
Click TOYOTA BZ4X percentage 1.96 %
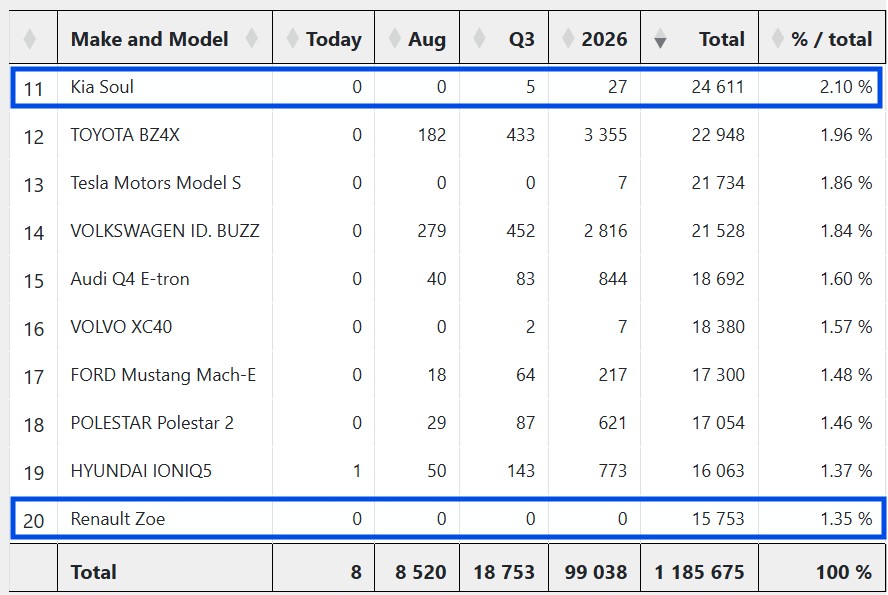846,135
